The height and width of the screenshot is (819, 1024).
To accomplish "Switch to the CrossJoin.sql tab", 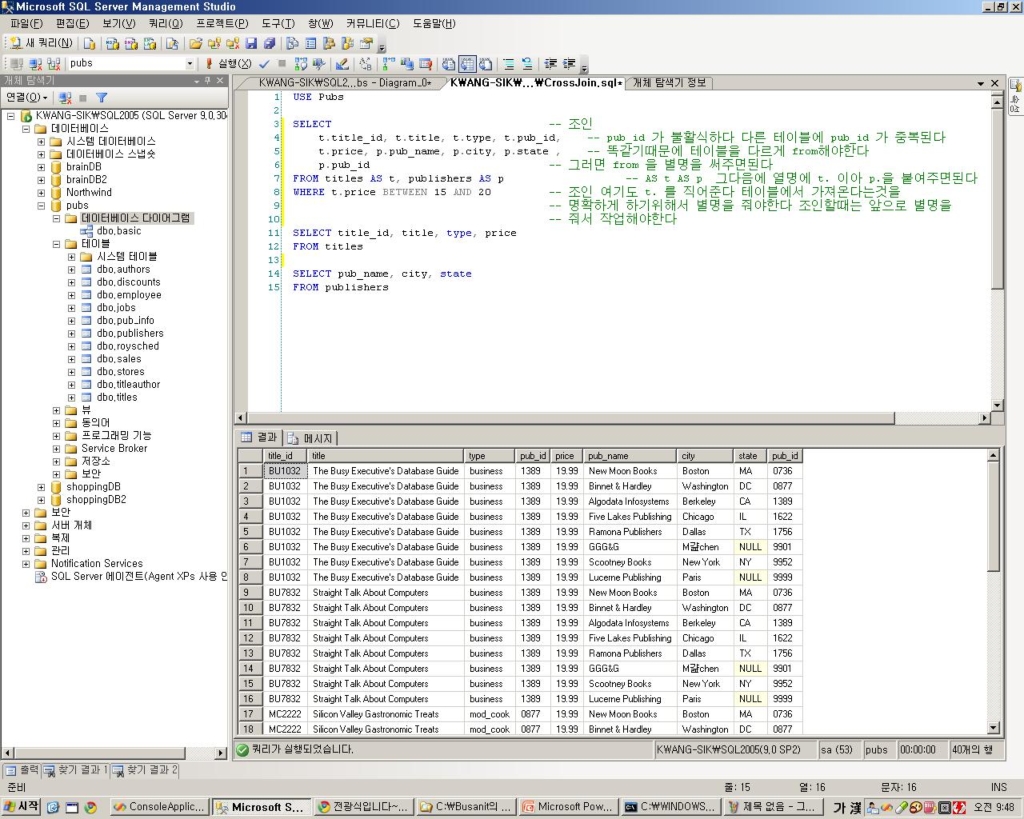I will click(536, 83).
